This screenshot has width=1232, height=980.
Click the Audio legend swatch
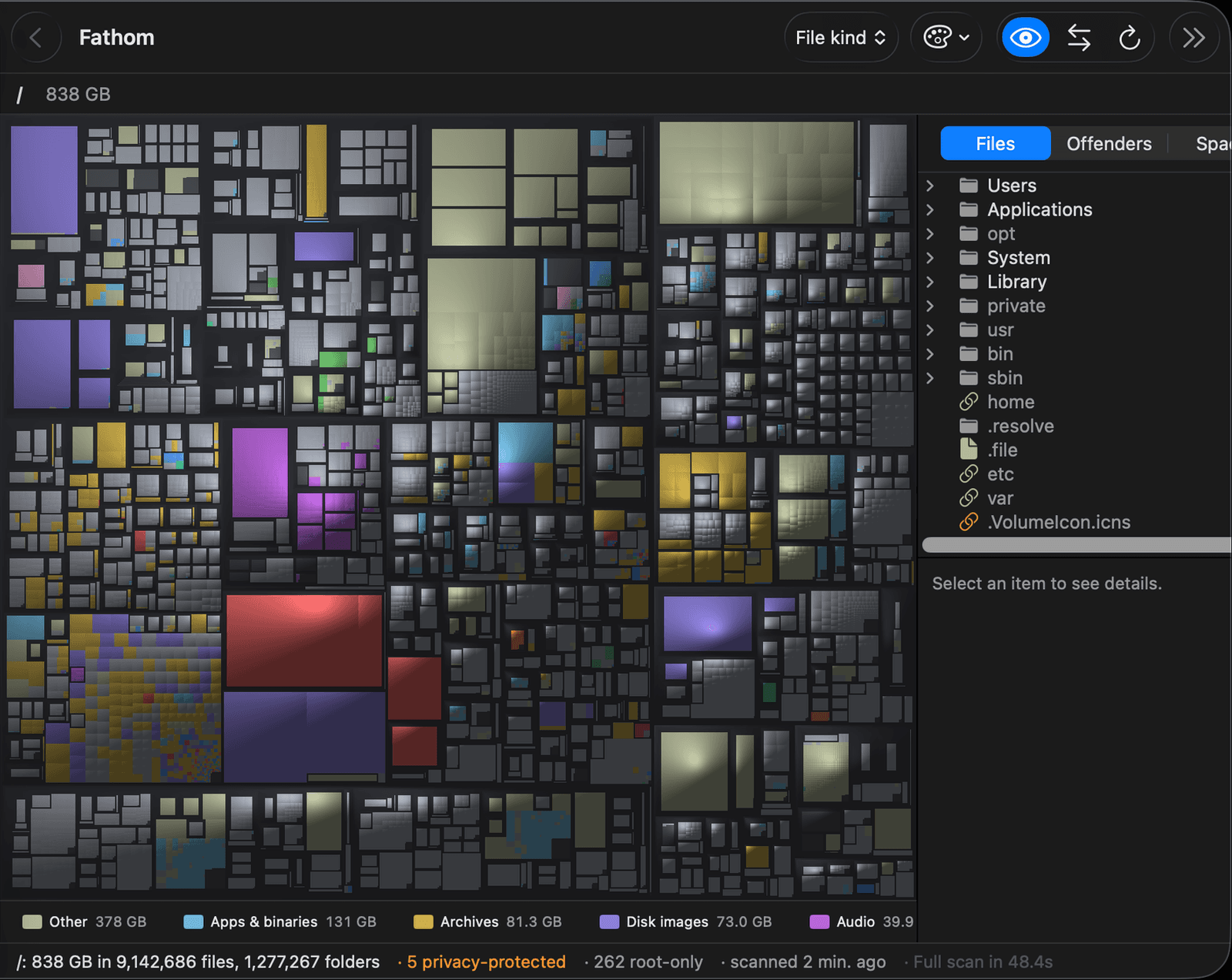tap(819, 921)
